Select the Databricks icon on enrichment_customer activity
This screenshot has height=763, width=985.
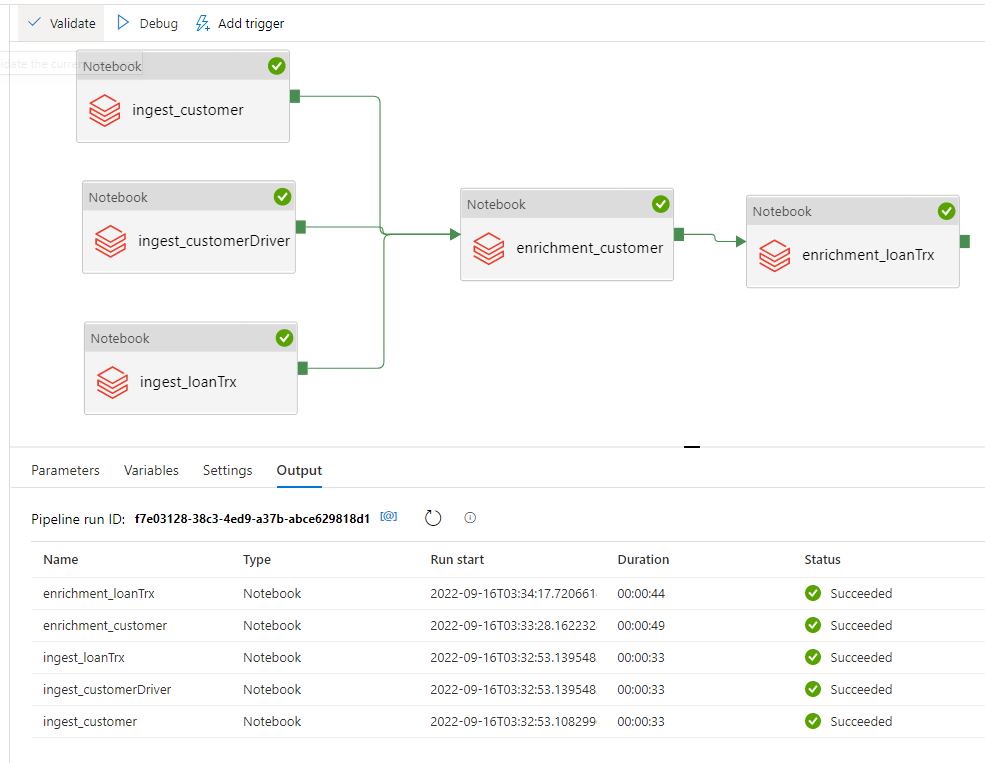pos(489,247)
